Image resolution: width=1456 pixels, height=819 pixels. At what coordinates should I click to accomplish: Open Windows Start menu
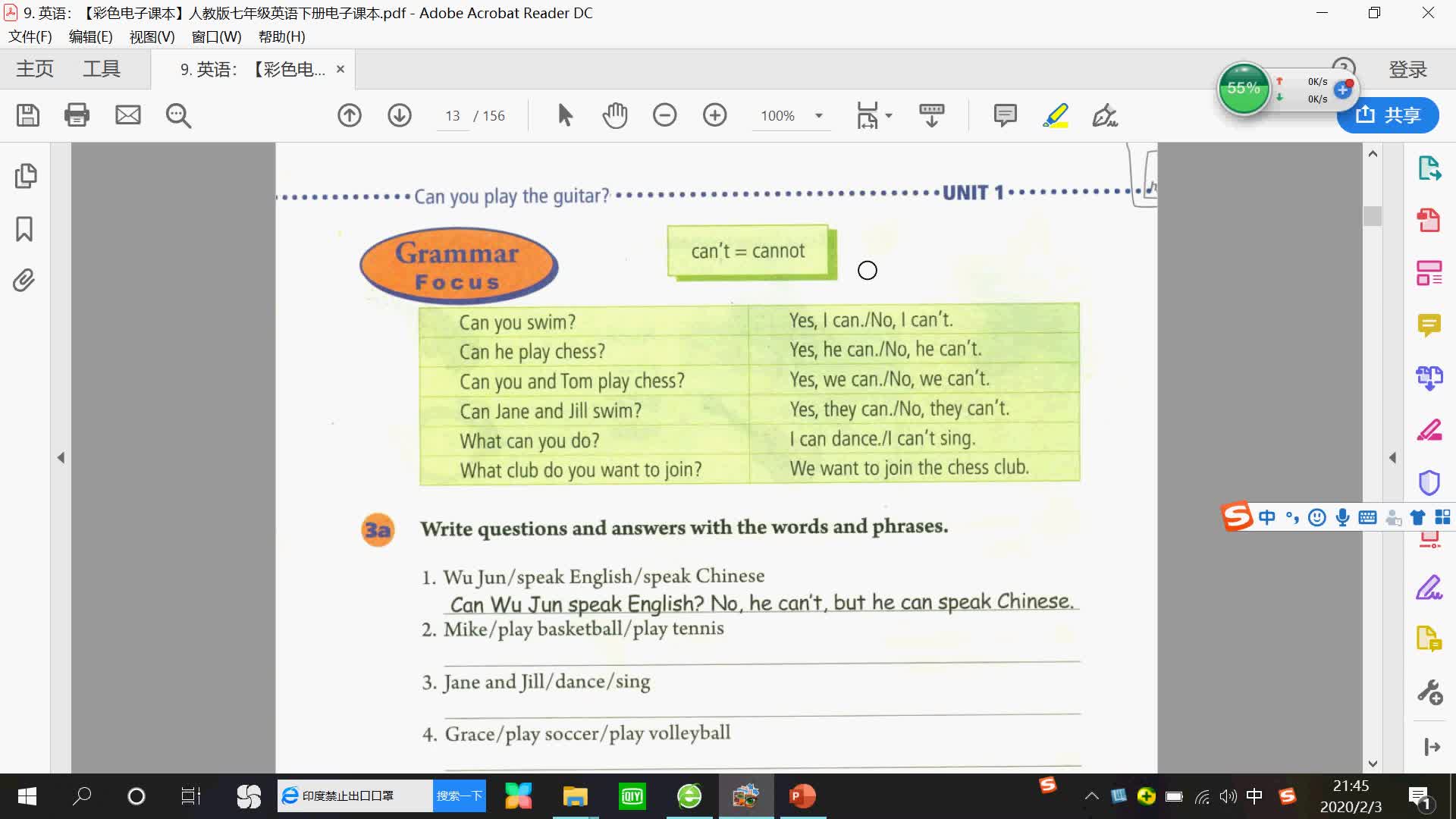27,796
